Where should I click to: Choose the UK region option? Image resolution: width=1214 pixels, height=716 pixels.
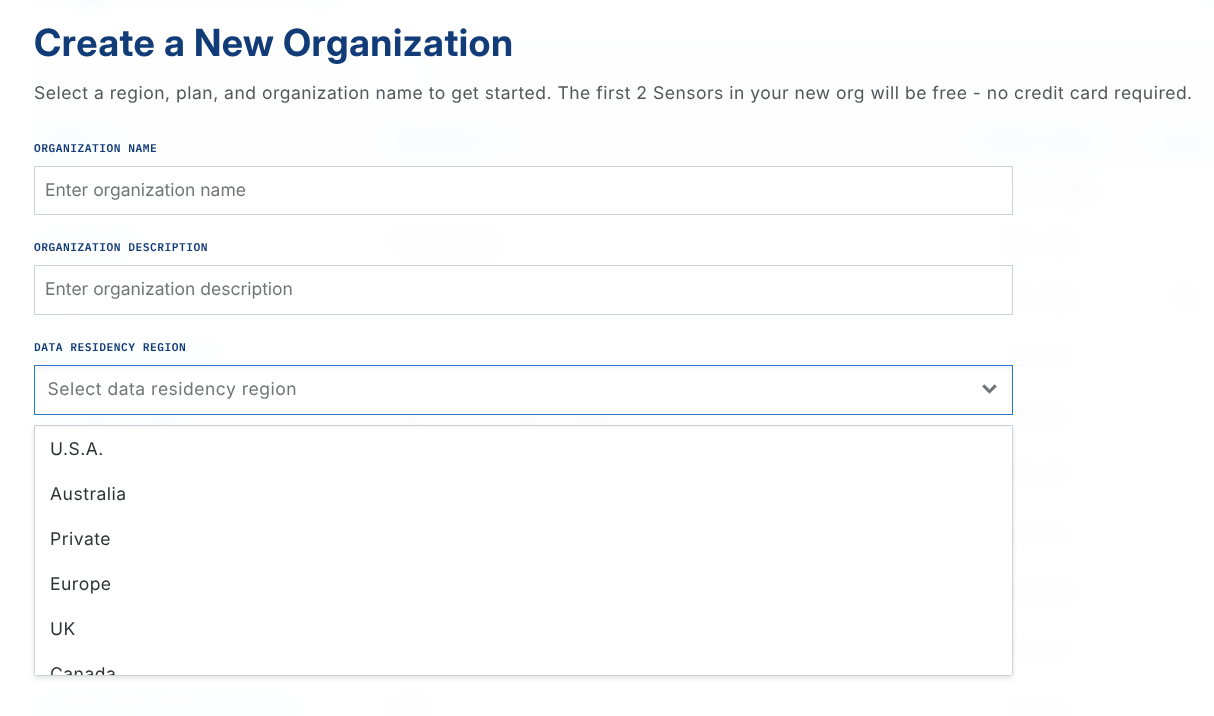click(x=63, y=629)
